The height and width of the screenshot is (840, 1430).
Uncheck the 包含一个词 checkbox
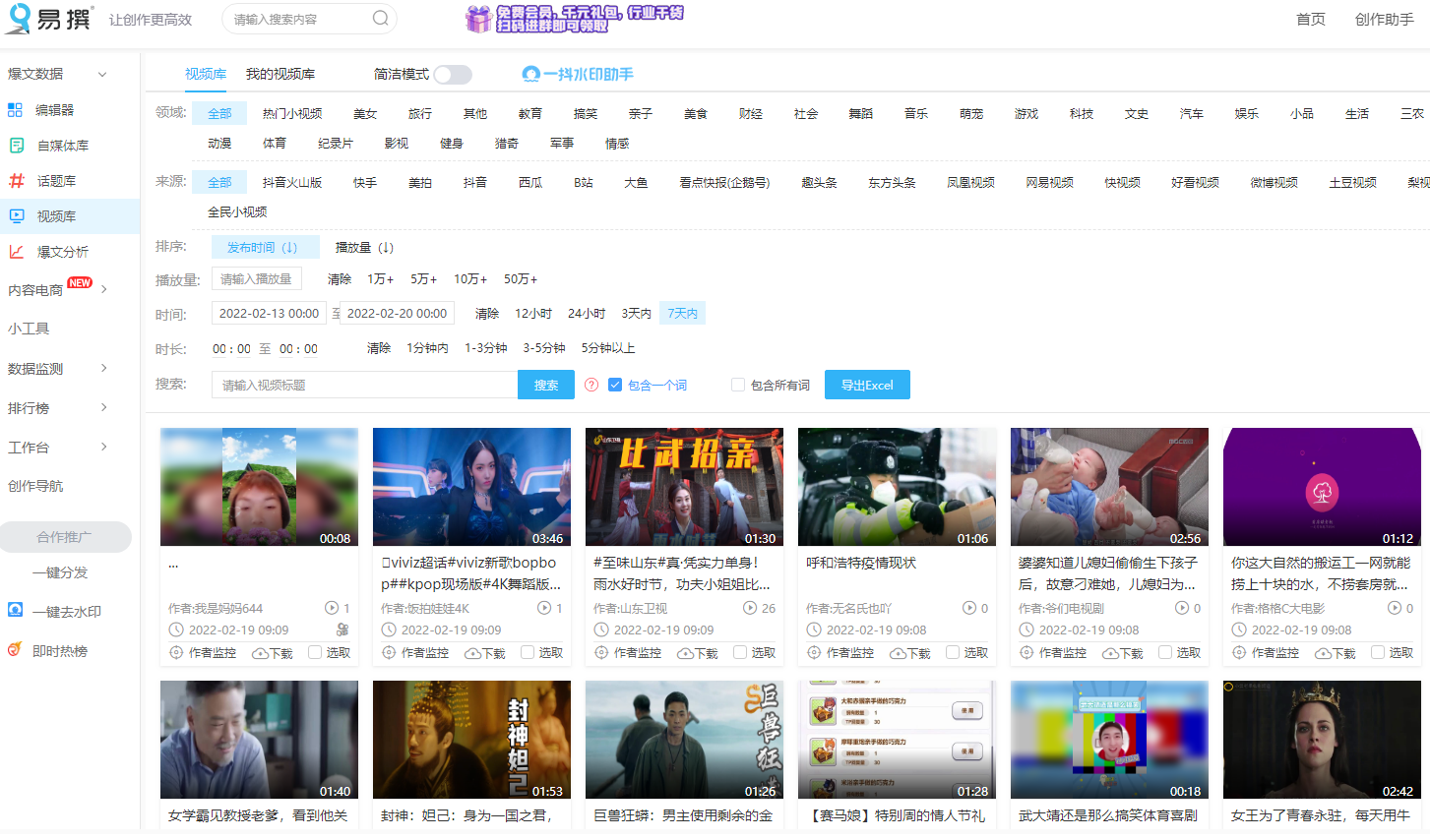(614, 385)
